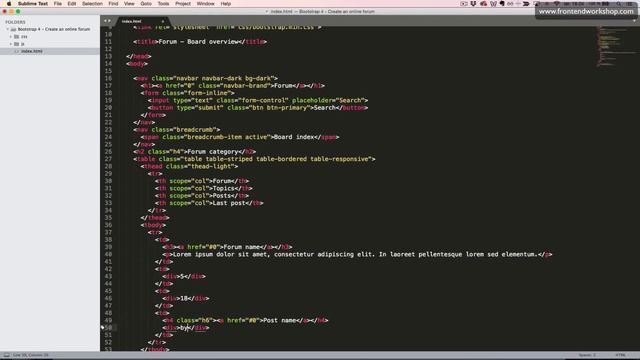The image size is (640, 360).
Task: Close the index.html tab
Action: (x=162, y=21)
